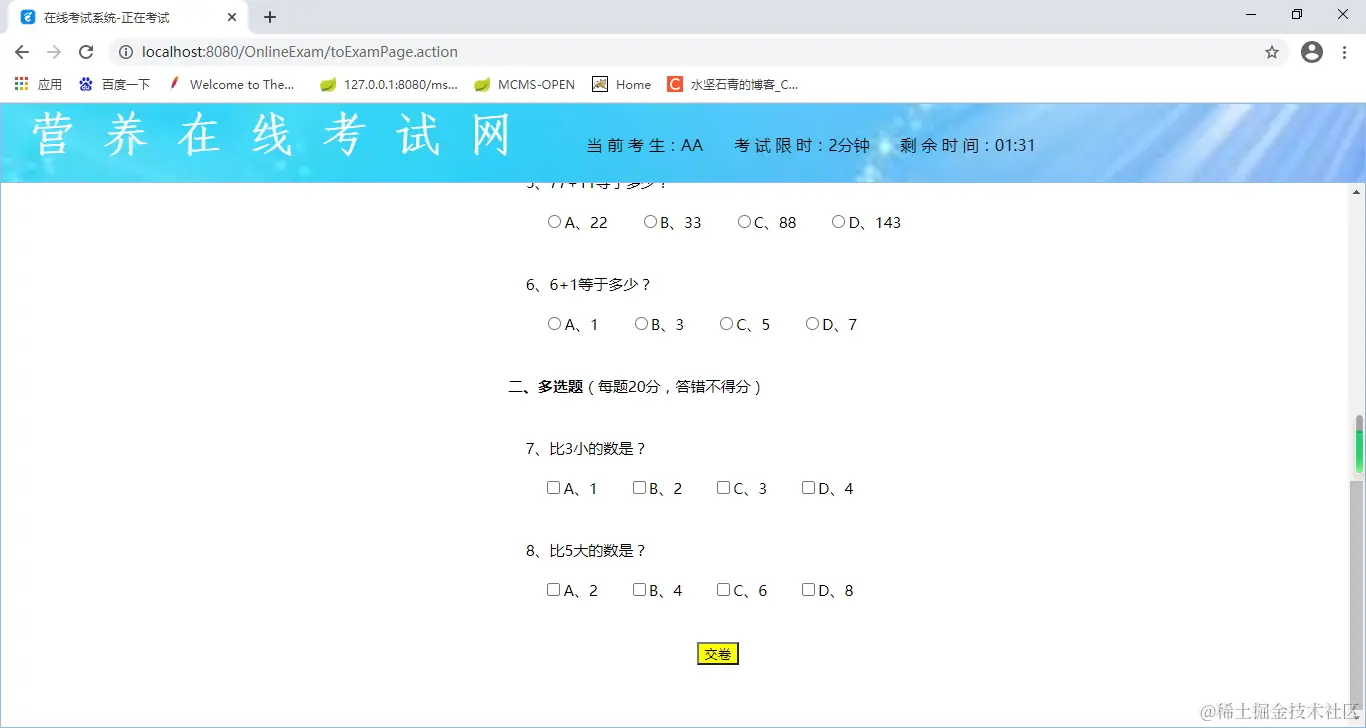Check option B、4 for question 8
Image resolution: width=1366 pixels, height=728 pixels.
coord(639,589)
